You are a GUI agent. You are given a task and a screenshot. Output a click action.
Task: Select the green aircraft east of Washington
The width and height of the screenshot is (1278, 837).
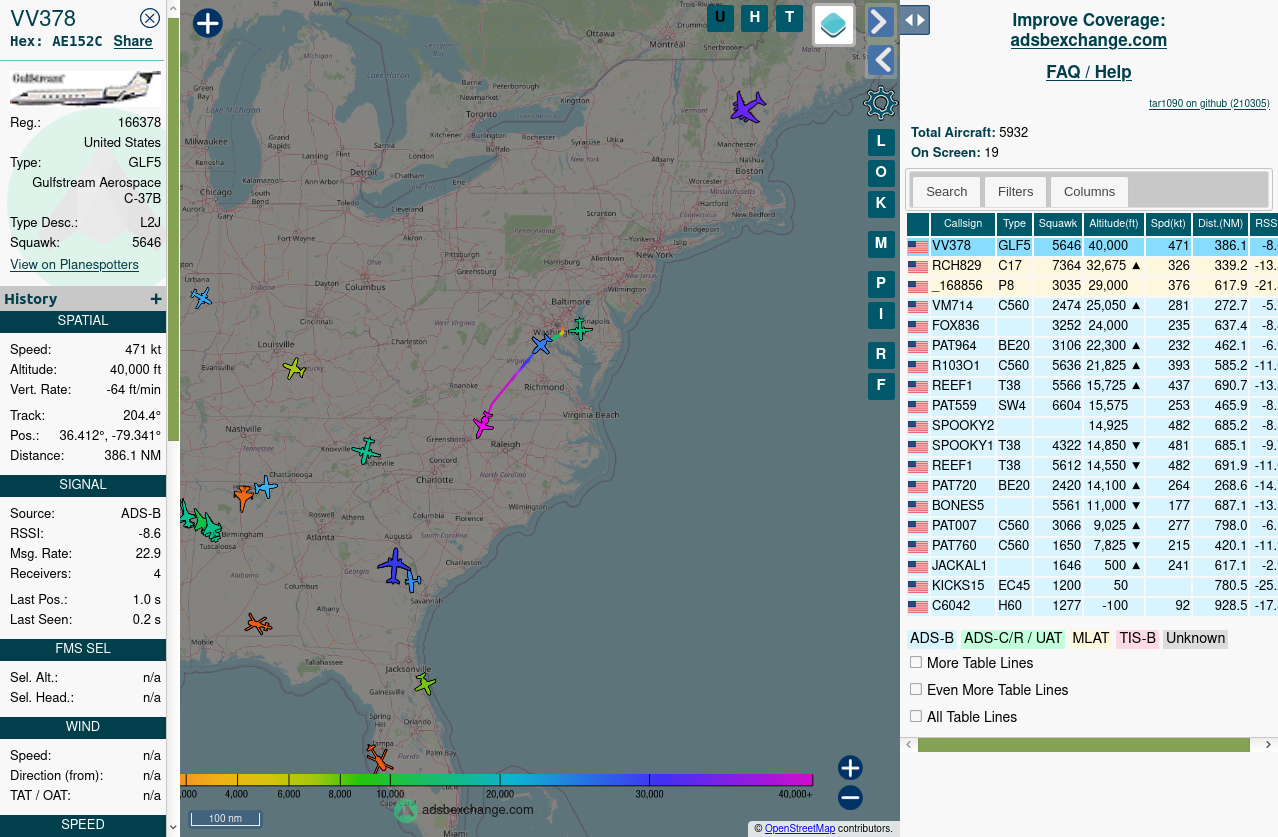[x=580, y=328]
